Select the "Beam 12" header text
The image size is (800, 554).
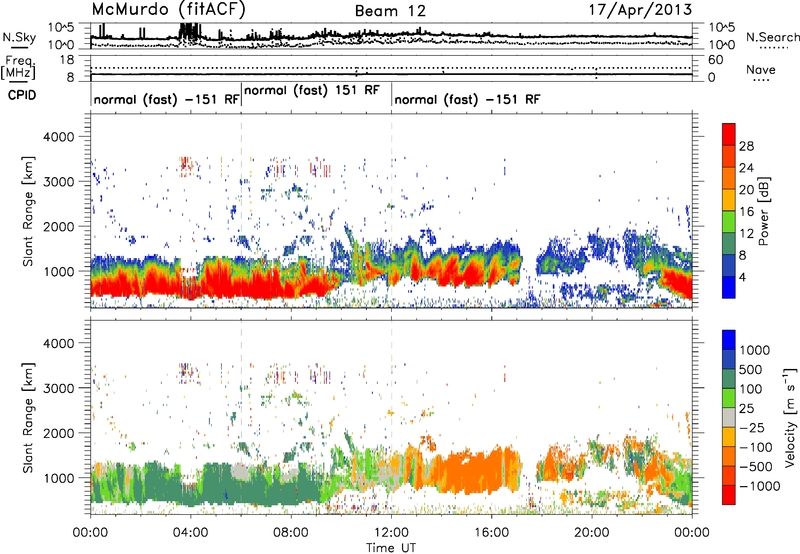pos(390,11)
